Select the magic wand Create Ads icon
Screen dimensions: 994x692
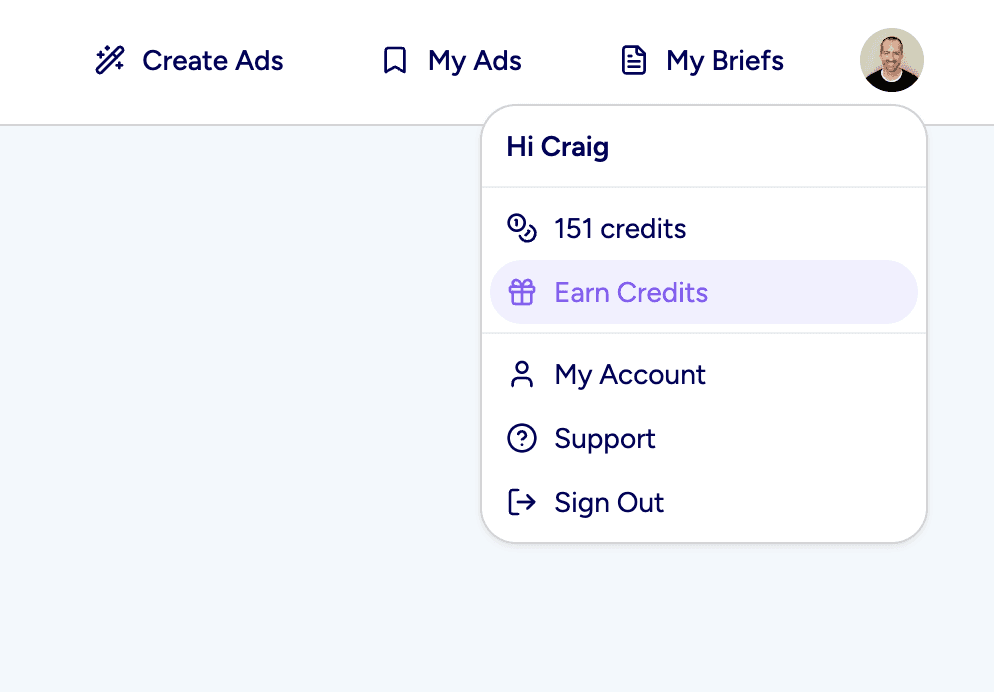pos(110,60)
